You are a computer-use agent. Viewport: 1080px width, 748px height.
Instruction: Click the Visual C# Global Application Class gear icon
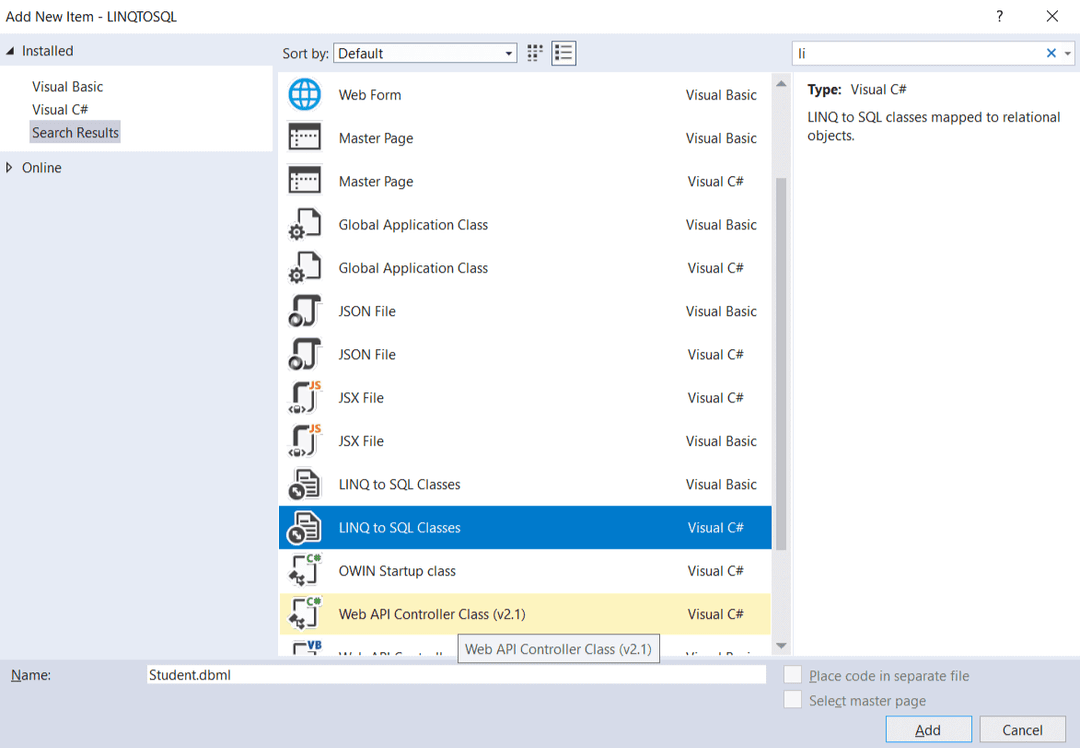[x=304, y=268]
